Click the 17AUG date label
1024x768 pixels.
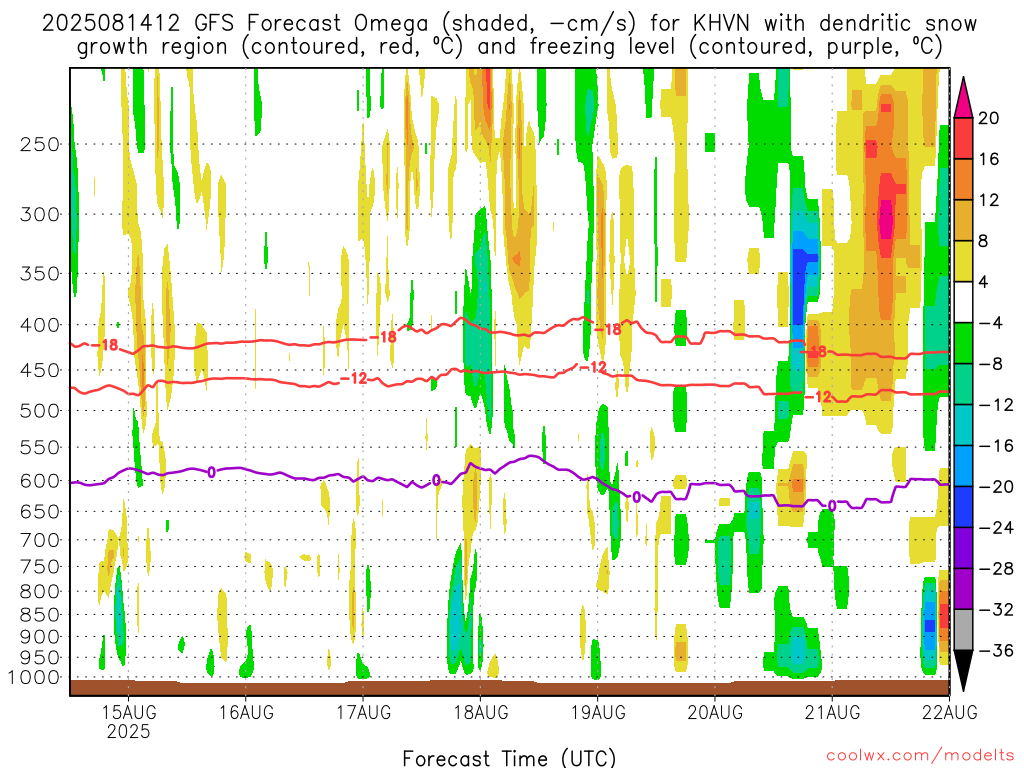[364, 711]
